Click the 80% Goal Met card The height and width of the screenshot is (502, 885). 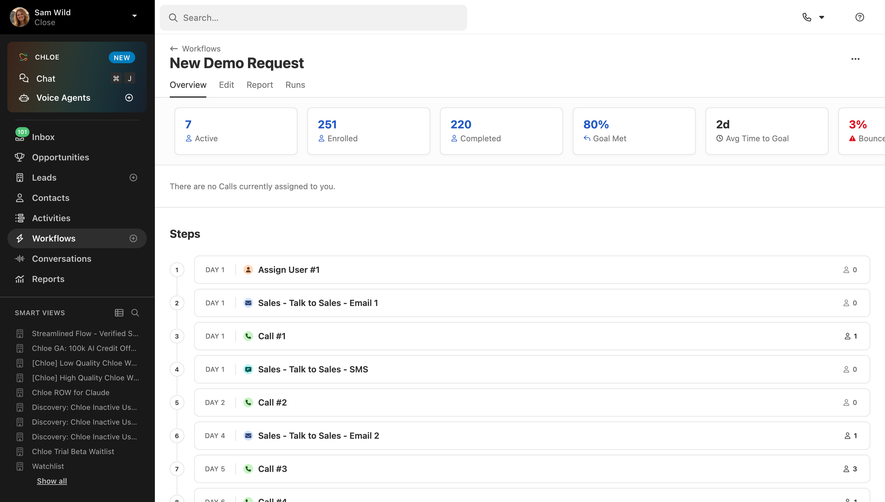[634, 131]
